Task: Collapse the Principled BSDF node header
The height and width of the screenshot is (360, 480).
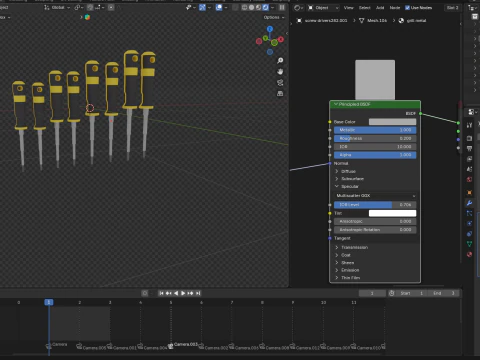Action: click(336, 104)
